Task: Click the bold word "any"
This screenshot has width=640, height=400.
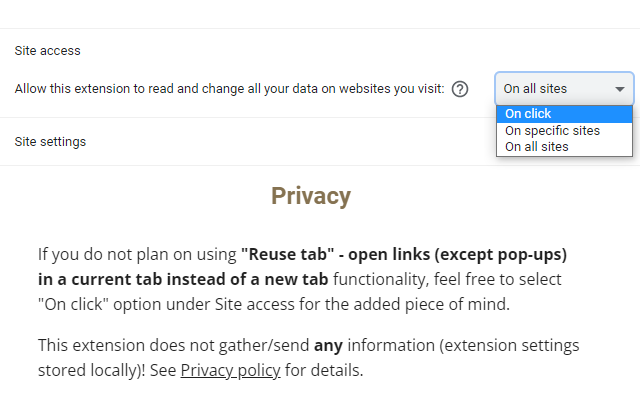Action: tap(327, 346)
